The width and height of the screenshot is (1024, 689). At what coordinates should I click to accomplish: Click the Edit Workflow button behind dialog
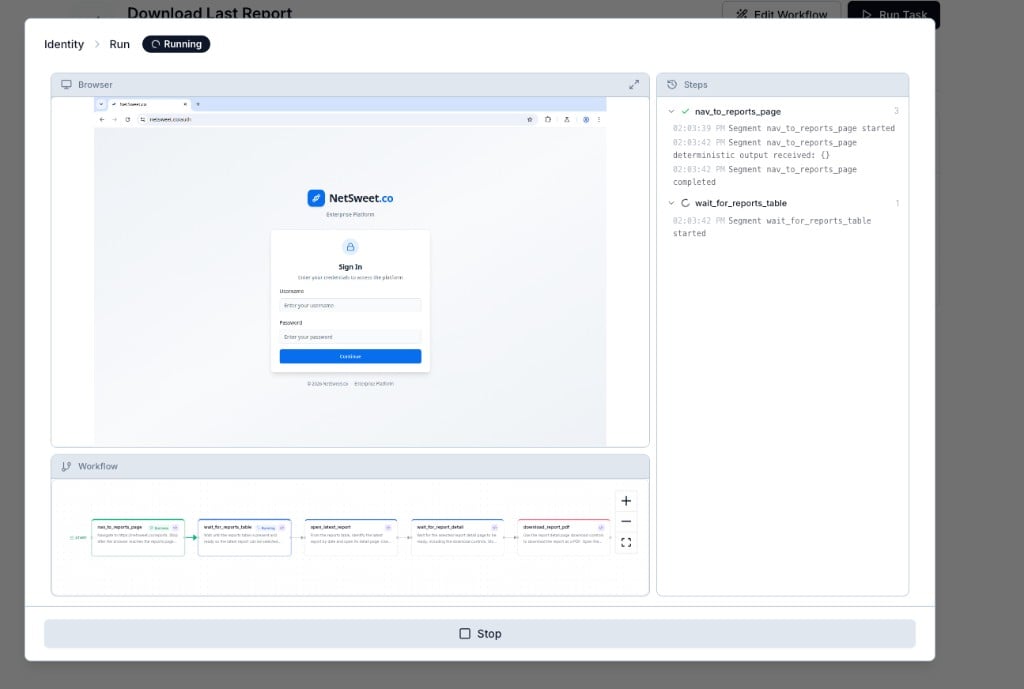point(782,14)
